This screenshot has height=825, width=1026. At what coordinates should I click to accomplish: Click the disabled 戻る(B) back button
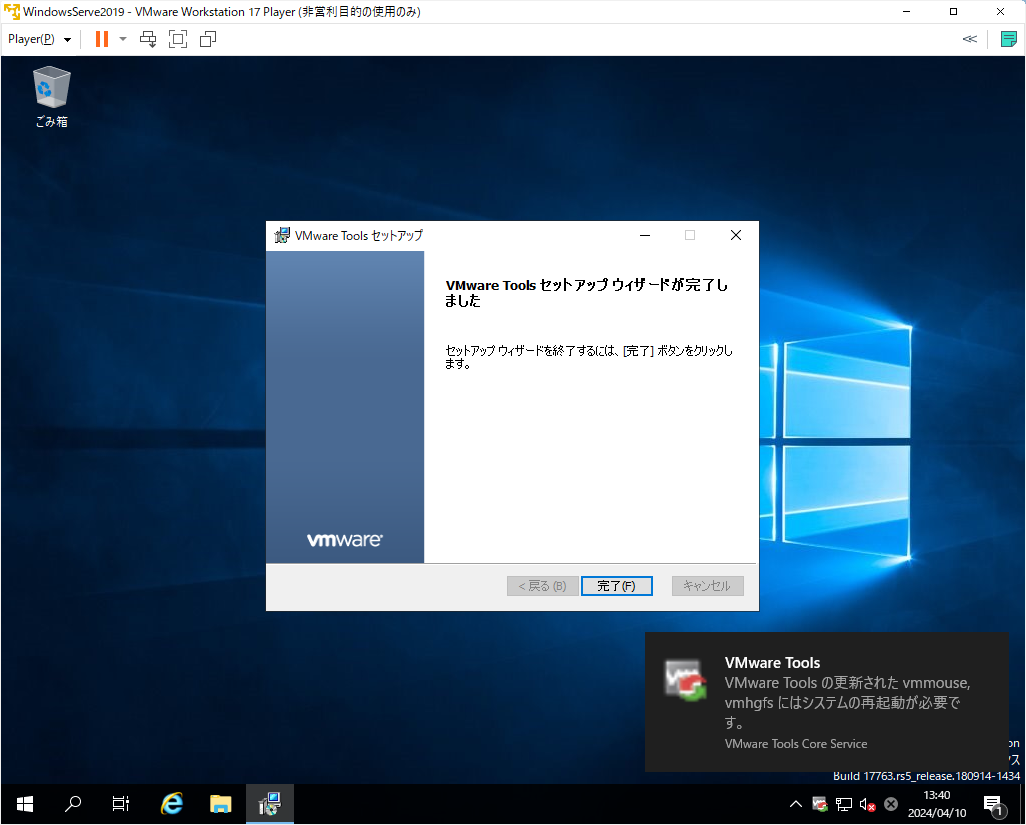(542, 586)
